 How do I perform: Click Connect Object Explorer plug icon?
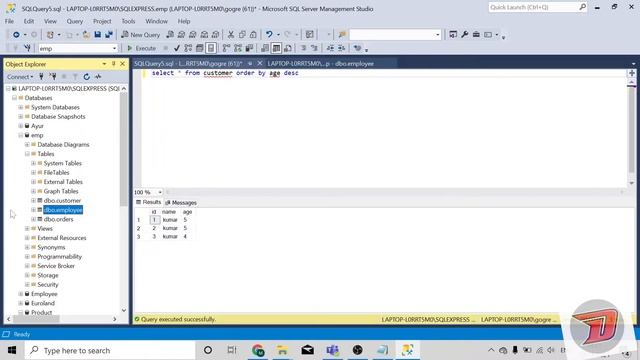(x=41, y=76)
